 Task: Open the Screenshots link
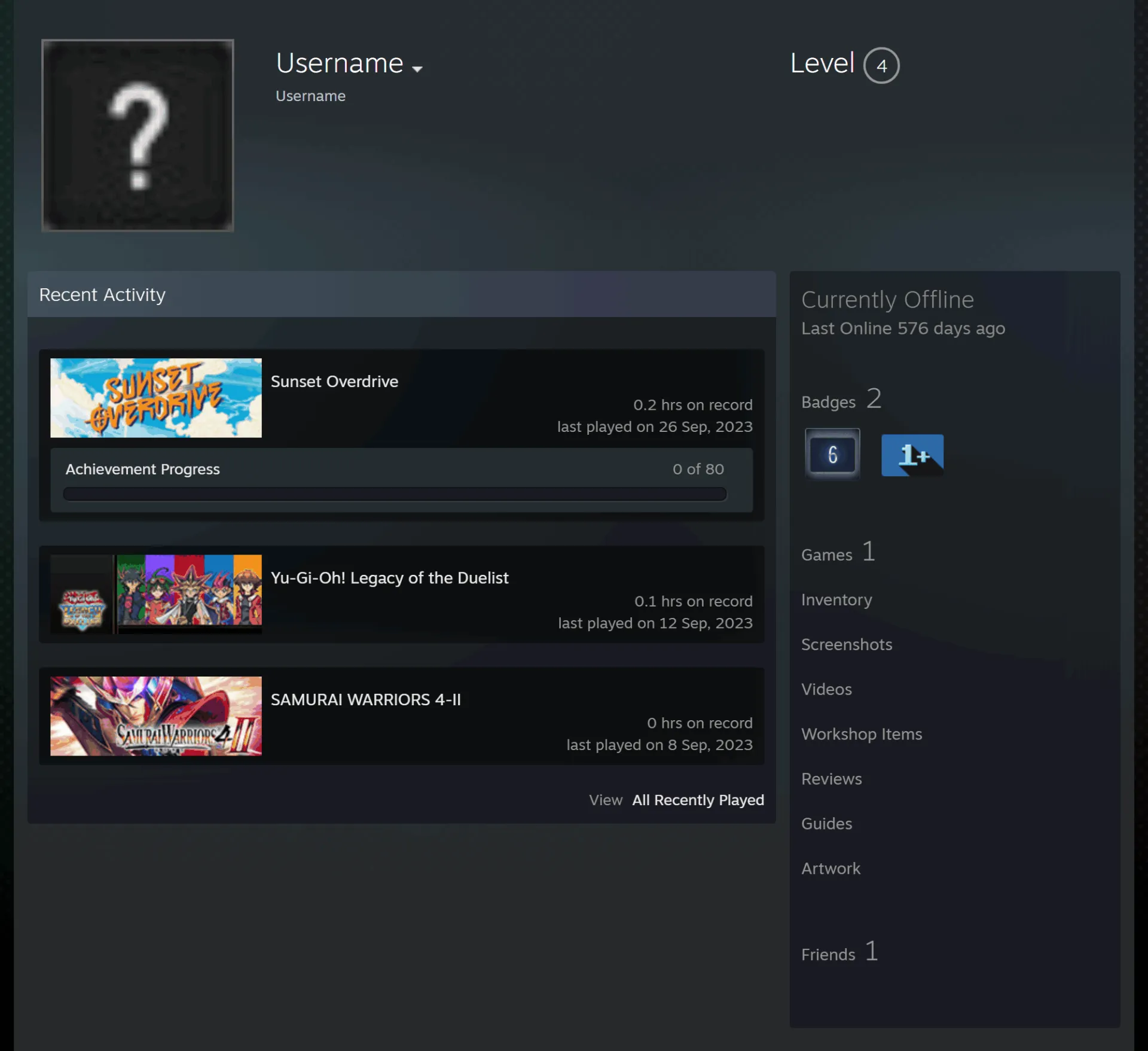click(847, 644)
